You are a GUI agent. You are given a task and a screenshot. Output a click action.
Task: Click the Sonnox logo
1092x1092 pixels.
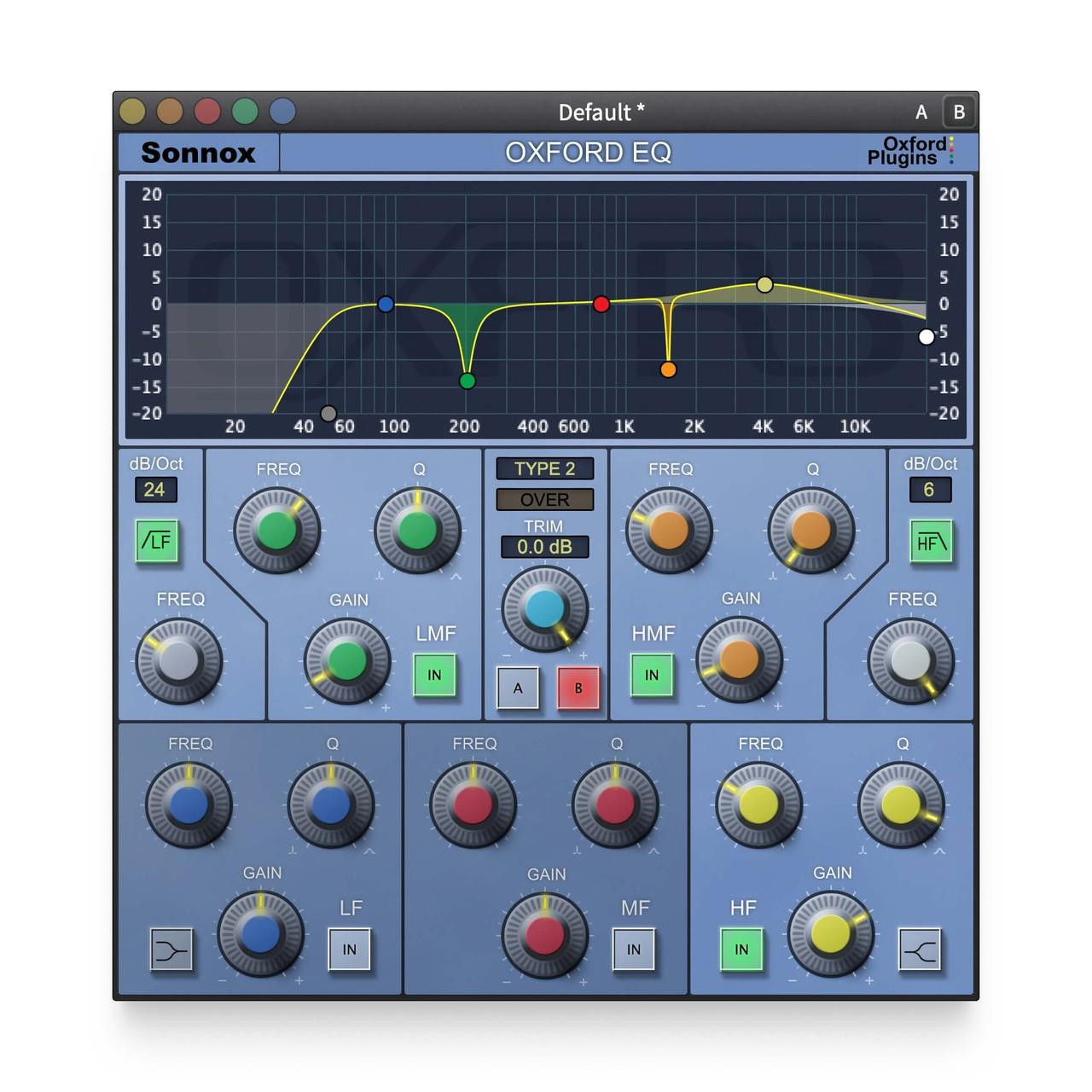[198, 154]
